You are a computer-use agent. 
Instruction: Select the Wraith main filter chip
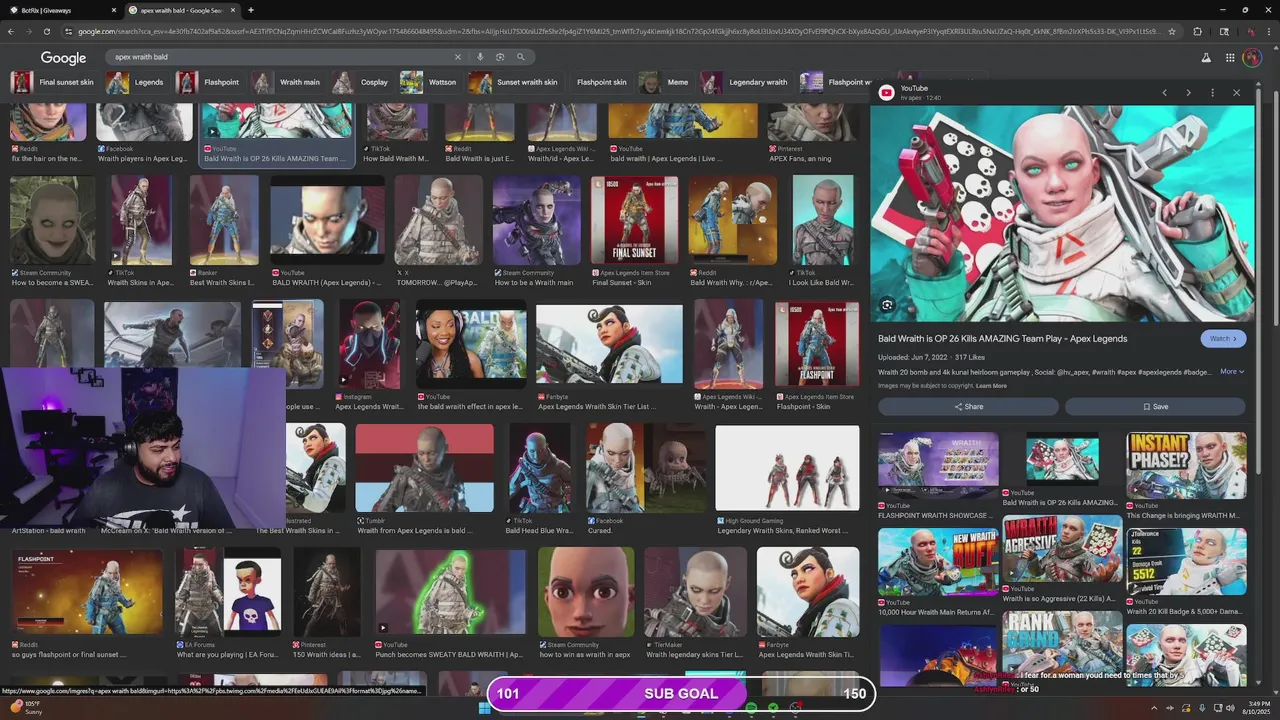click(x=288, y=82)
